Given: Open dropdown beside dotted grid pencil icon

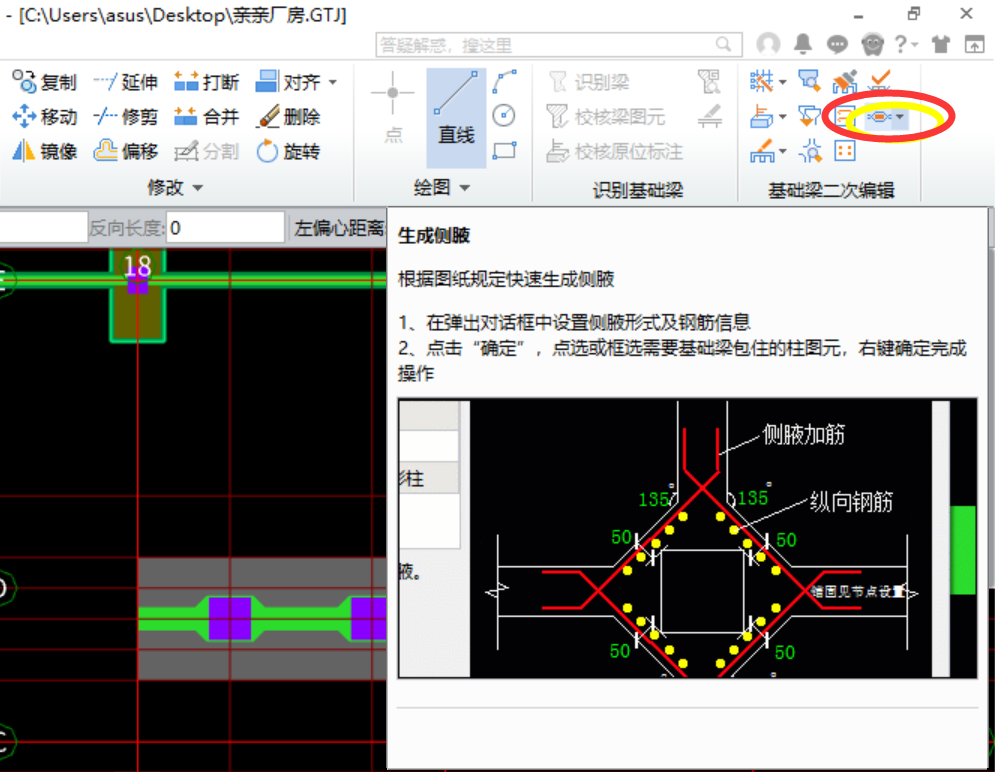Looking at the screenshot, I should point(782,82).
